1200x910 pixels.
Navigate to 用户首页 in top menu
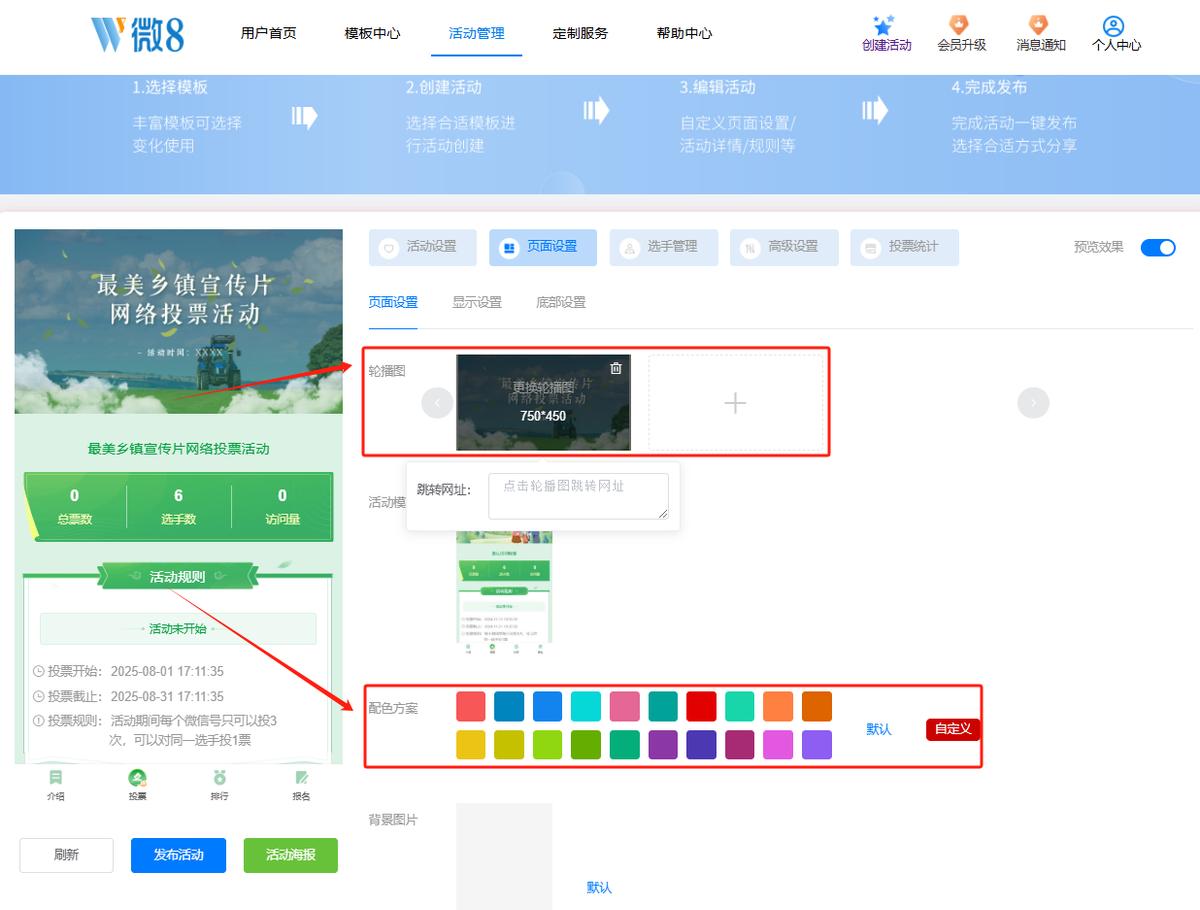pyautogui.click(x=269, y=33)
